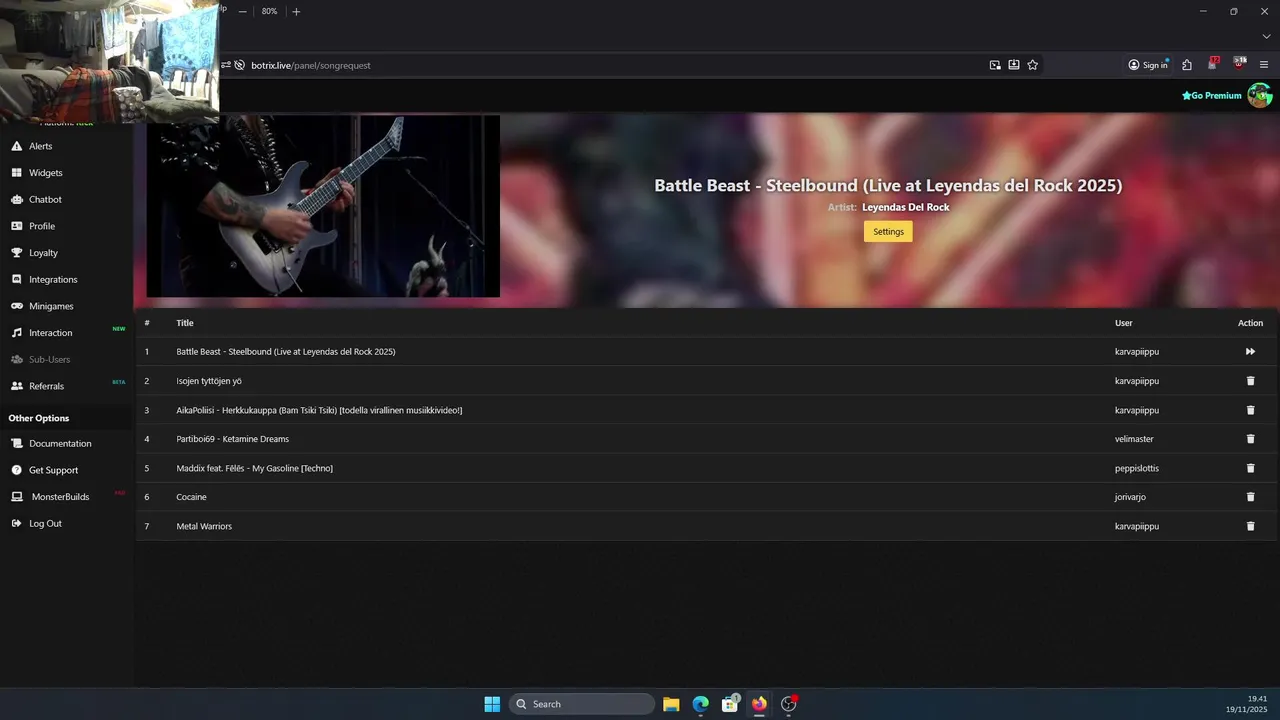Open the Minigames controller icon
Screen dimensions: 1280x720
pos(16,306)
